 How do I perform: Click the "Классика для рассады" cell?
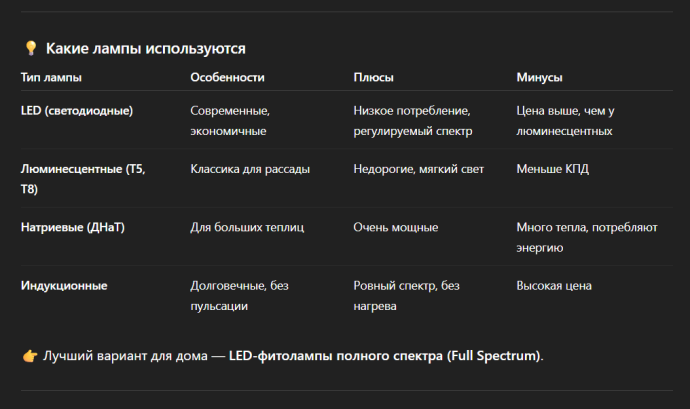[250, 169]
